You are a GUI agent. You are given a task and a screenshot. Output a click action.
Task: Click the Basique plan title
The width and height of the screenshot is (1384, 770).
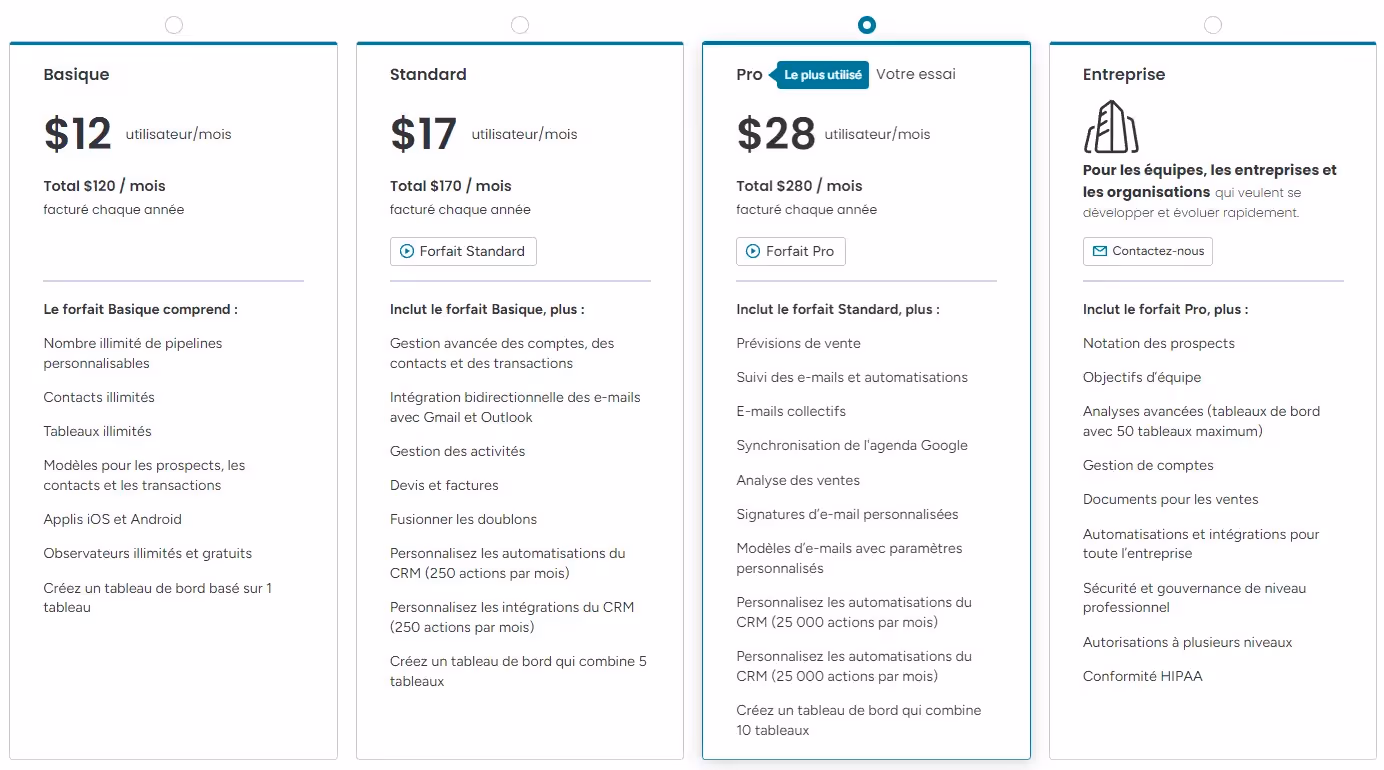click(x=77, y=75)
